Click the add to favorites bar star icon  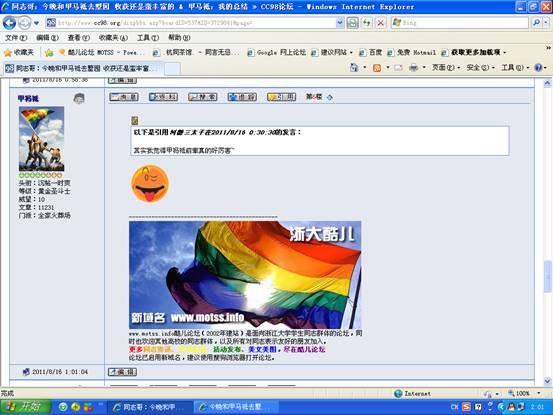[x=49, y=53]
